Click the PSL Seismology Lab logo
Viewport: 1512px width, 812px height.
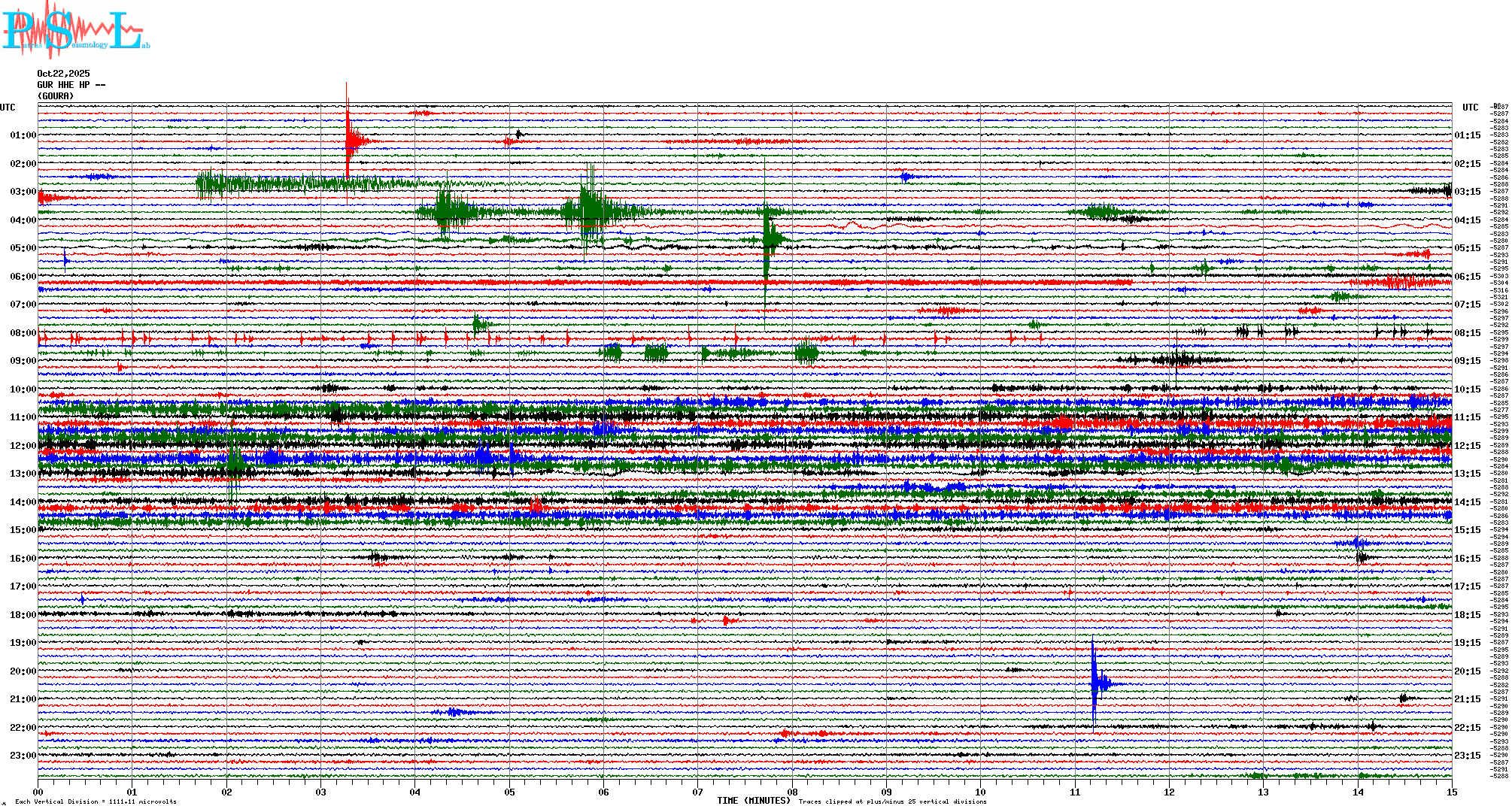pos(75,30)
